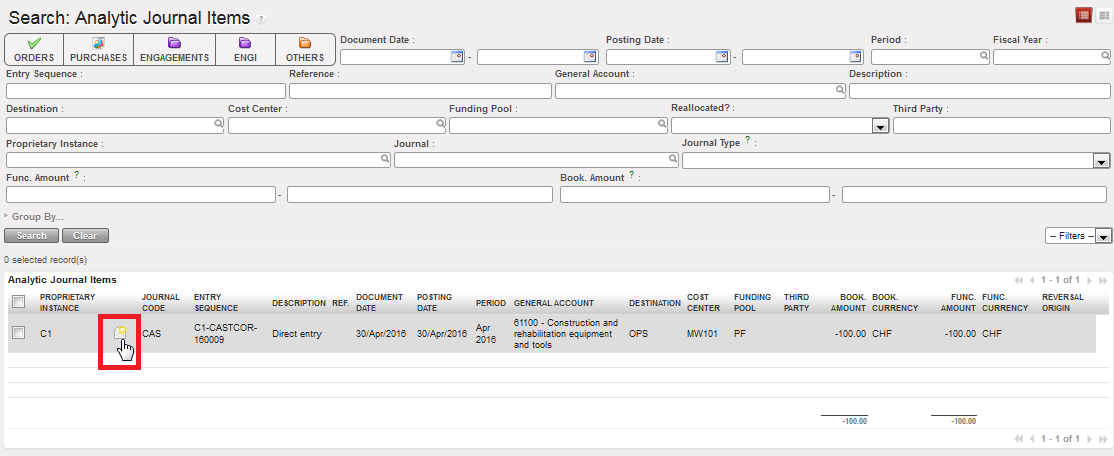Viewport: 1114px width, 456px height.
Task: Sort by the General Account column header
Action: (554, 303)
